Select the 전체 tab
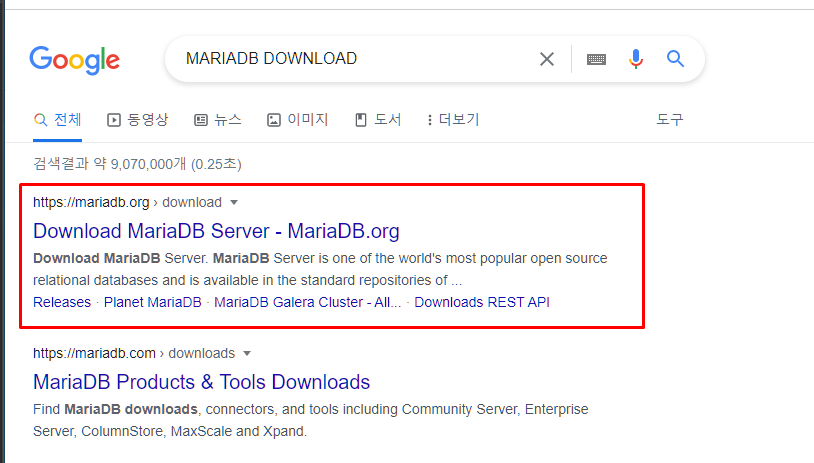The width and height of the screenshot is (814, 463). [58, 120]
